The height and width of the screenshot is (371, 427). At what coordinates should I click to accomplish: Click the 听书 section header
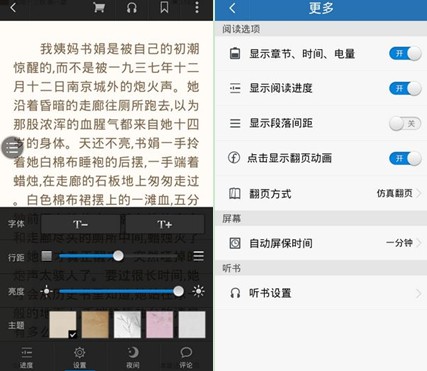(232, 268)
